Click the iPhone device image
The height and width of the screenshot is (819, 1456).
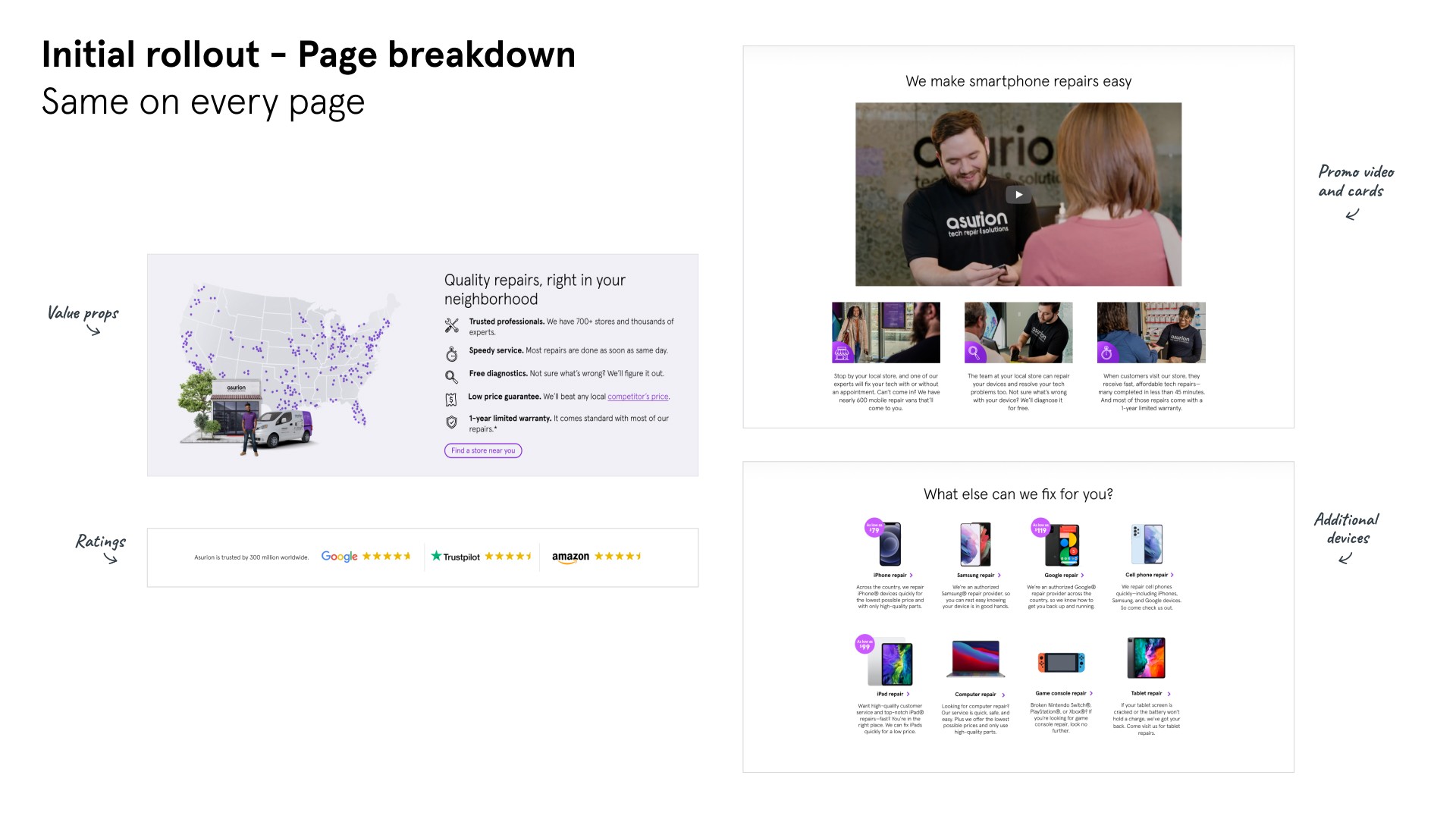coord(890,544)
